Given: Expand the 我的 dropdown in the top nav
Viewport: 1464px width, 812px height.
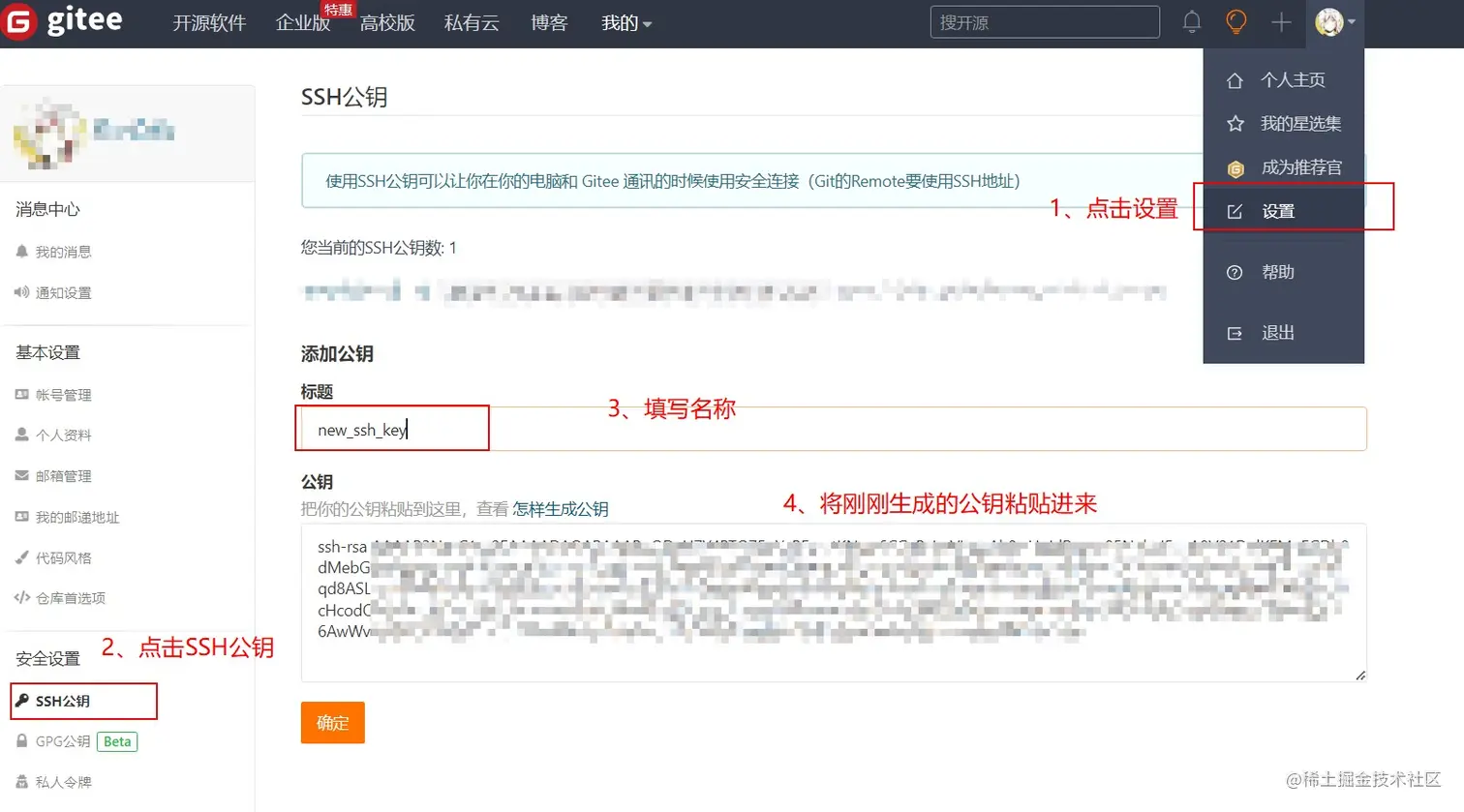Looking at the screenshot, I should click(626, 23).
